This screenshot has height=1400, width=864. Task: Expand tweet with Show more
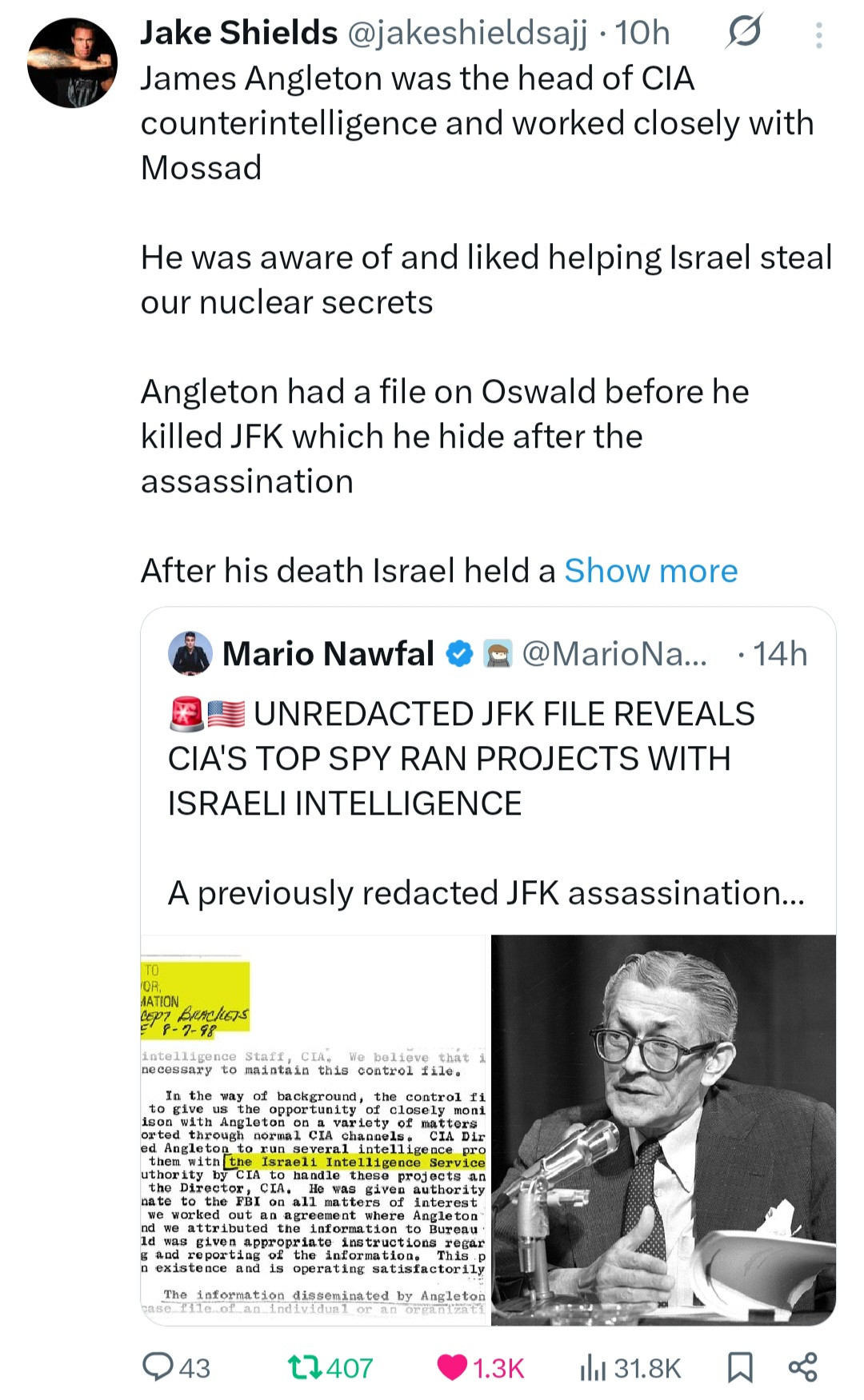pyautogui.click(x=650, y=571)
